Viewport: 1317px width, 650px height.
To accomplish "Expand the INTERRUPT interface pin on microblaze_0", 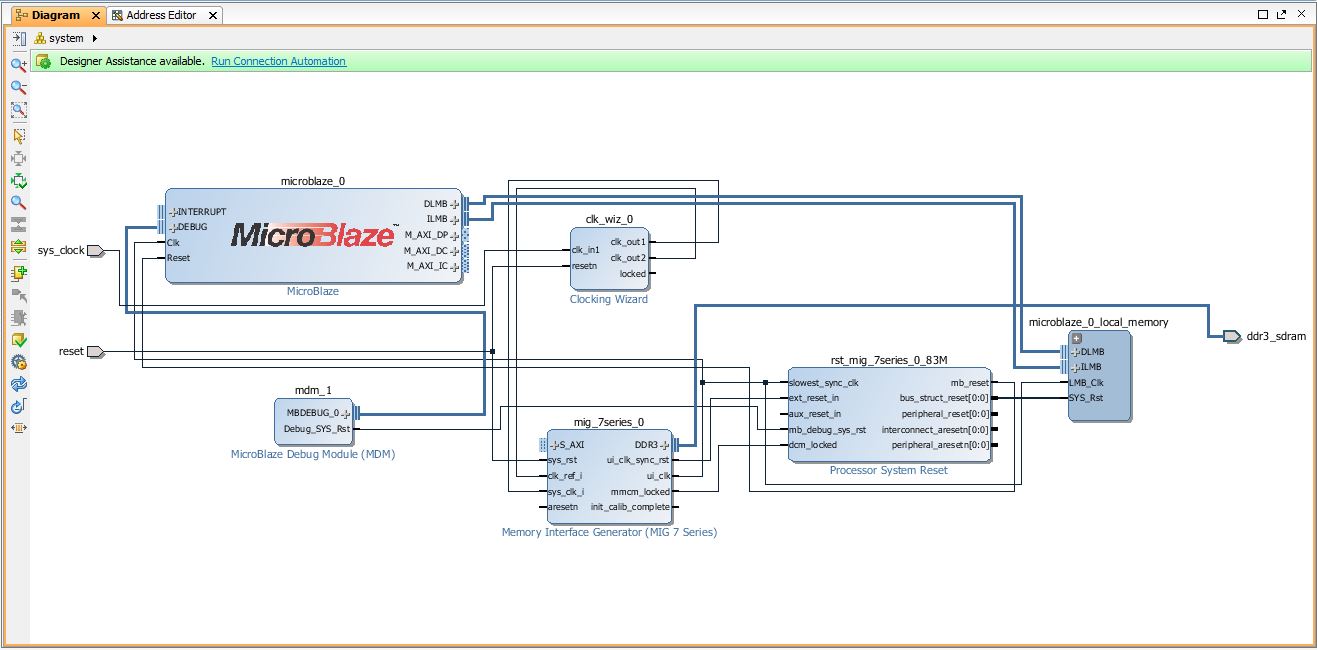I will [173, 212].
